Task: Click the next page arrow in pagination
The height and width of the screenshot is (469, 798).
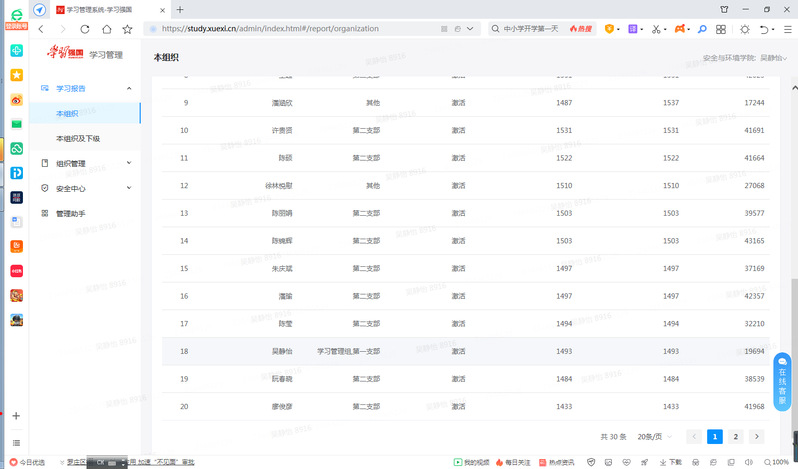Action: tap(757, 437)
